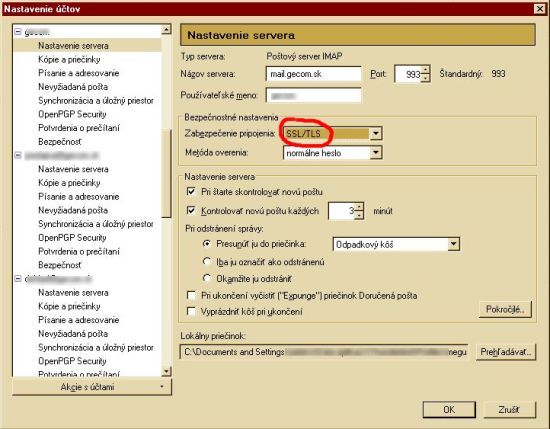
Task: Cancel with the Zrušiť button
Action: tap(509, 409)
